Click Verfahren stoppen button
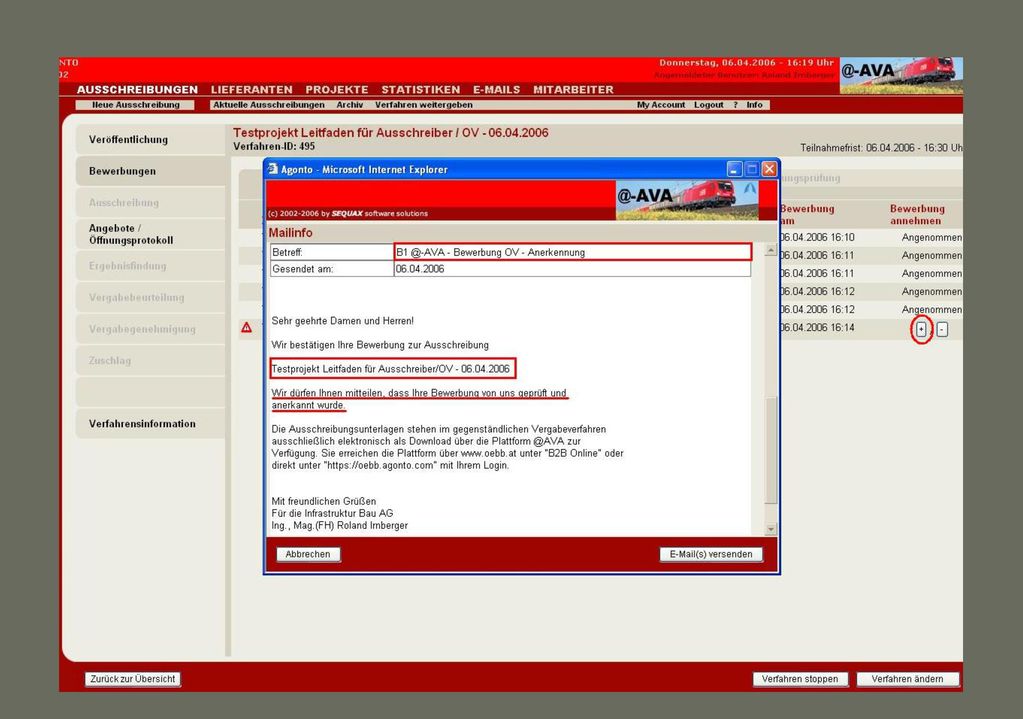 800,679
